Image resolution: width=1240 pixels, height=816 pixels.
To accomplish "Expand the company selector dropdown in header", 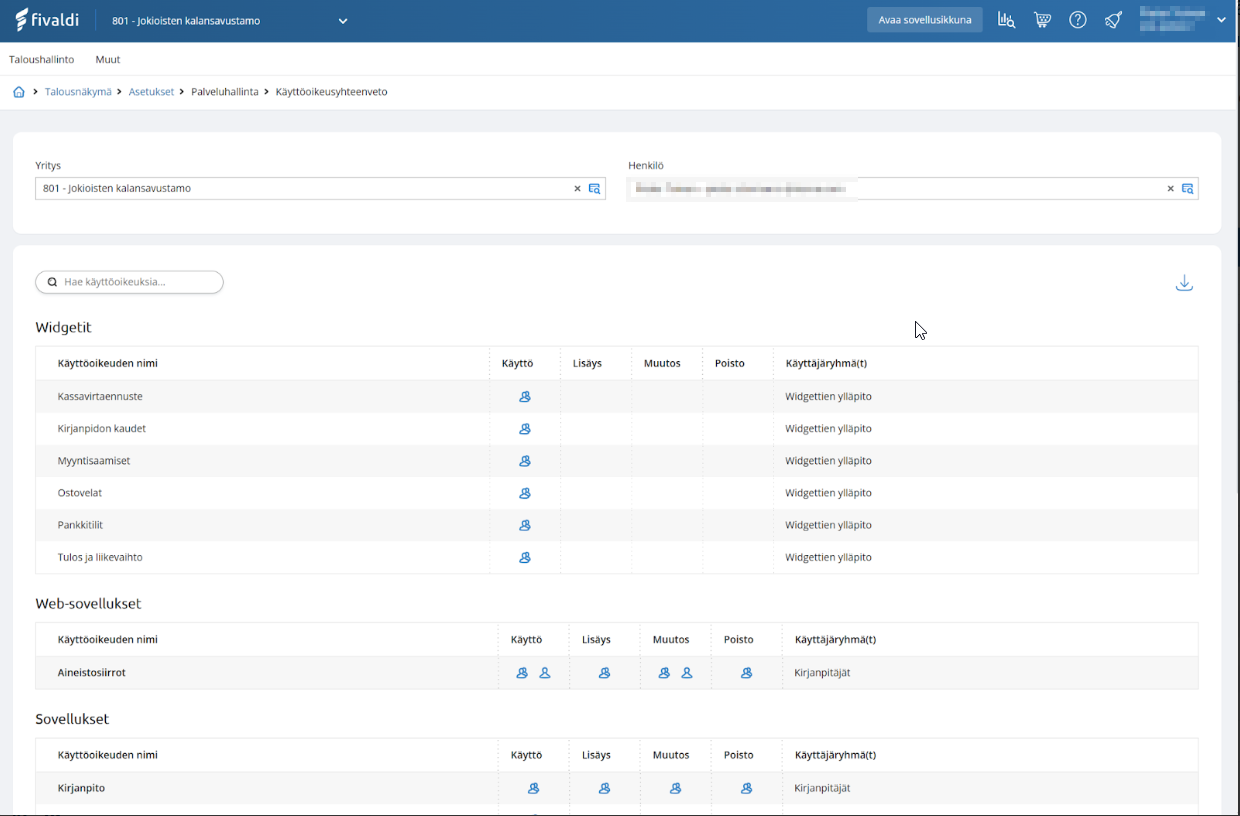I will (343, 21).
